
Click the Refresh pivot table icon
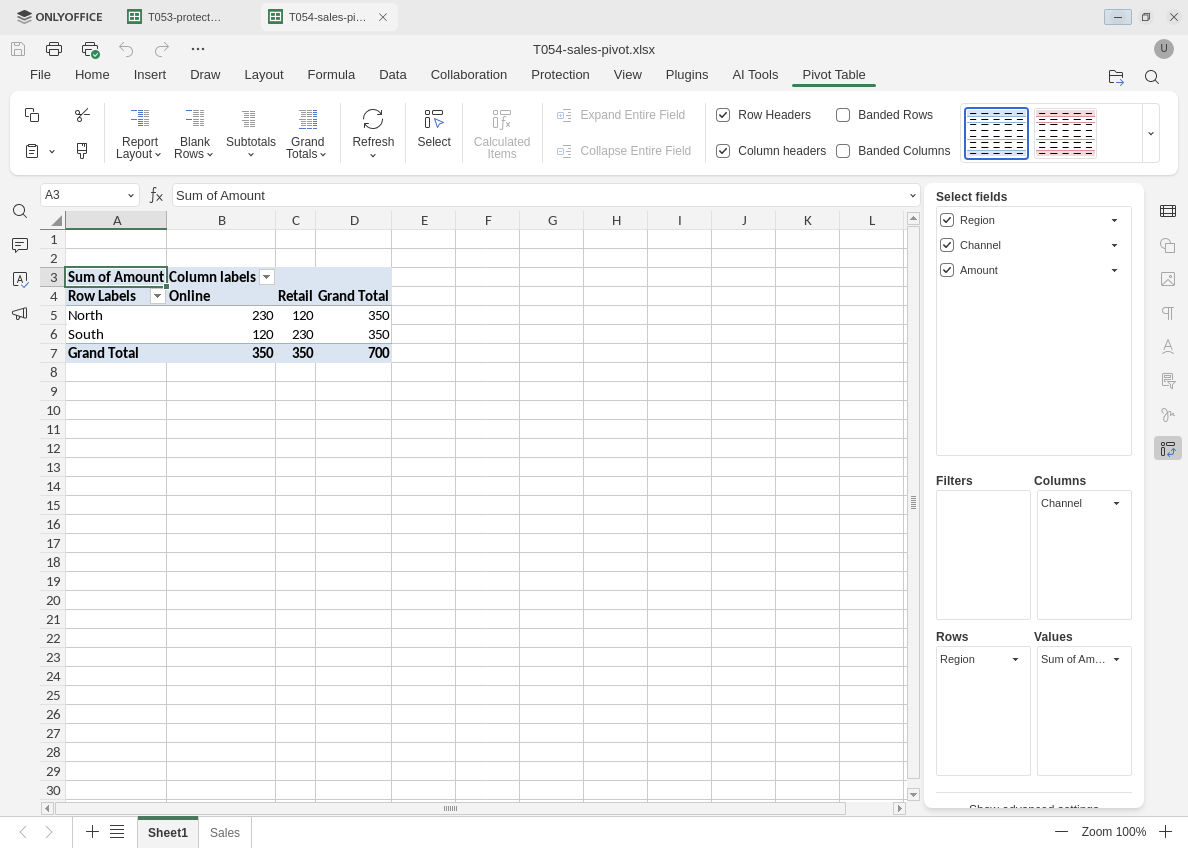click(x=373, y=119)
